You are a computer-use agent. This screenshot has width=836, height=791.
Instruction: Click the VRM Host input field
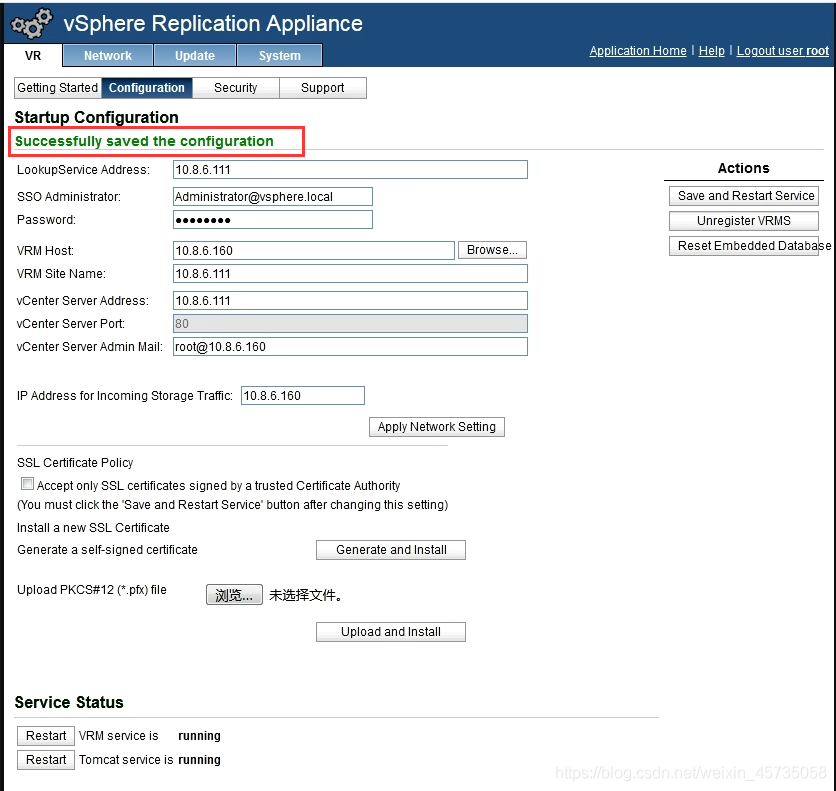pos(314,251)
